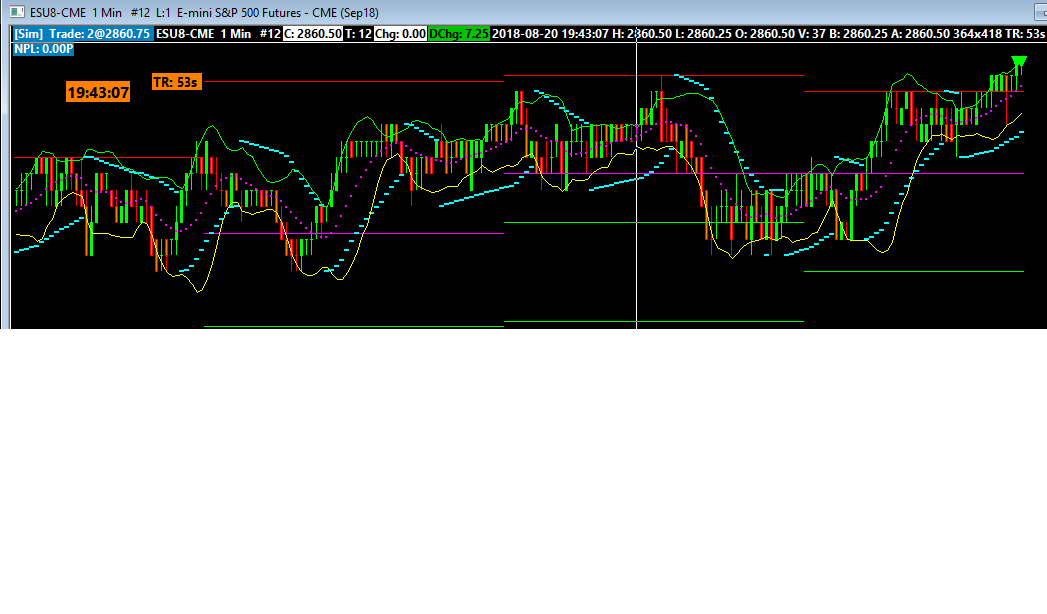This screenshot has width=1047, height=614.
Task: Click the Trade: 2@2860.75 header text
Action: (x=99, y=33)
